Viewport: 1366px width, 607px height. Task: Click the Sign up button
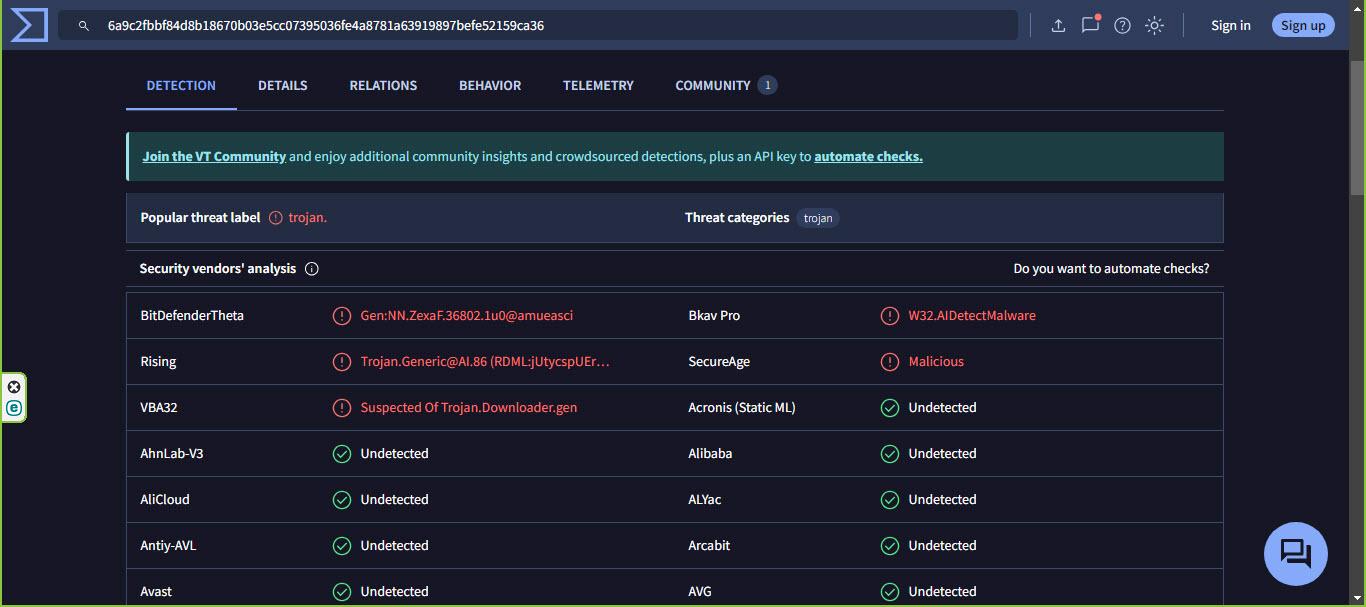point(1303,26)
